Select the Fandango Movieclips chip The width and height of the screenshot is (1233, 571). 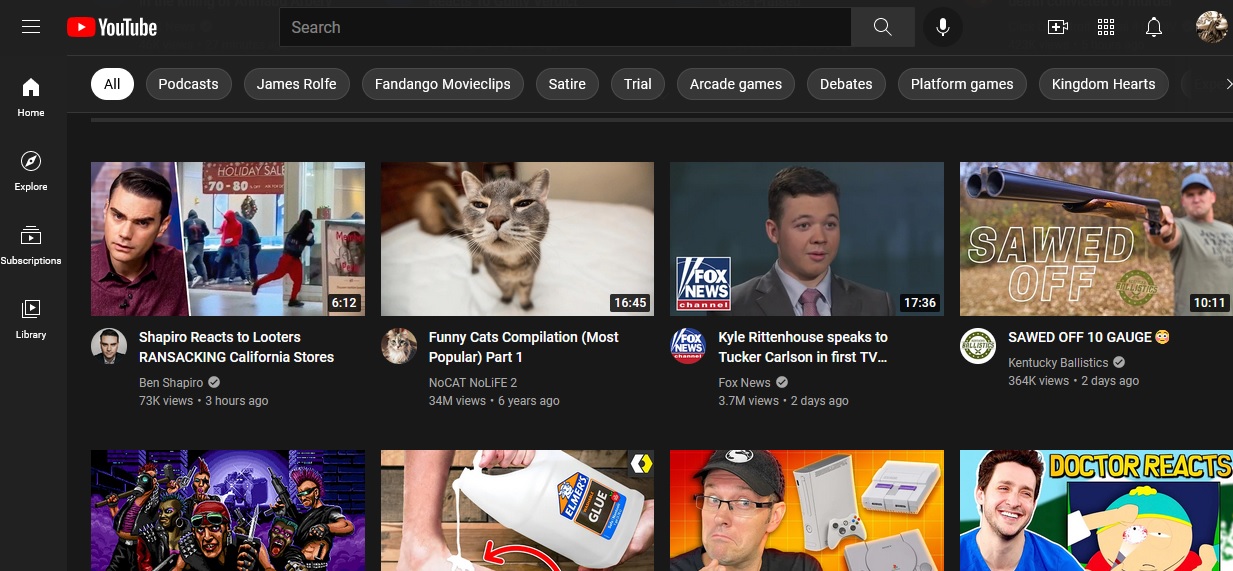click(443, 84)
